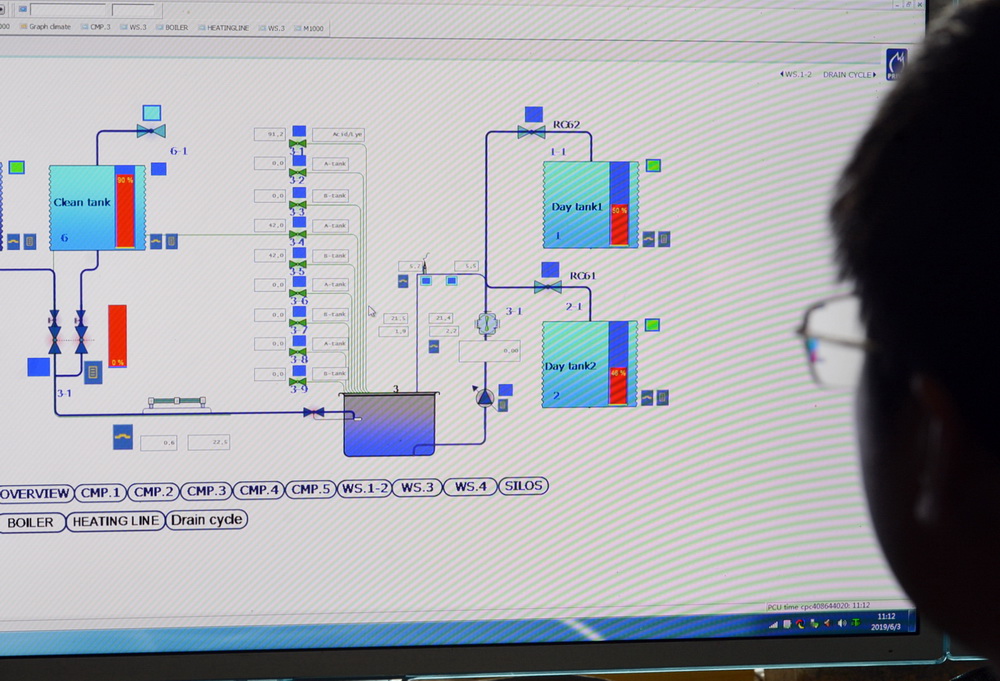The image size is (1000, 681).
Task: Click the flow meter symbol labeled 3-1
Action: tap(487, 323)
